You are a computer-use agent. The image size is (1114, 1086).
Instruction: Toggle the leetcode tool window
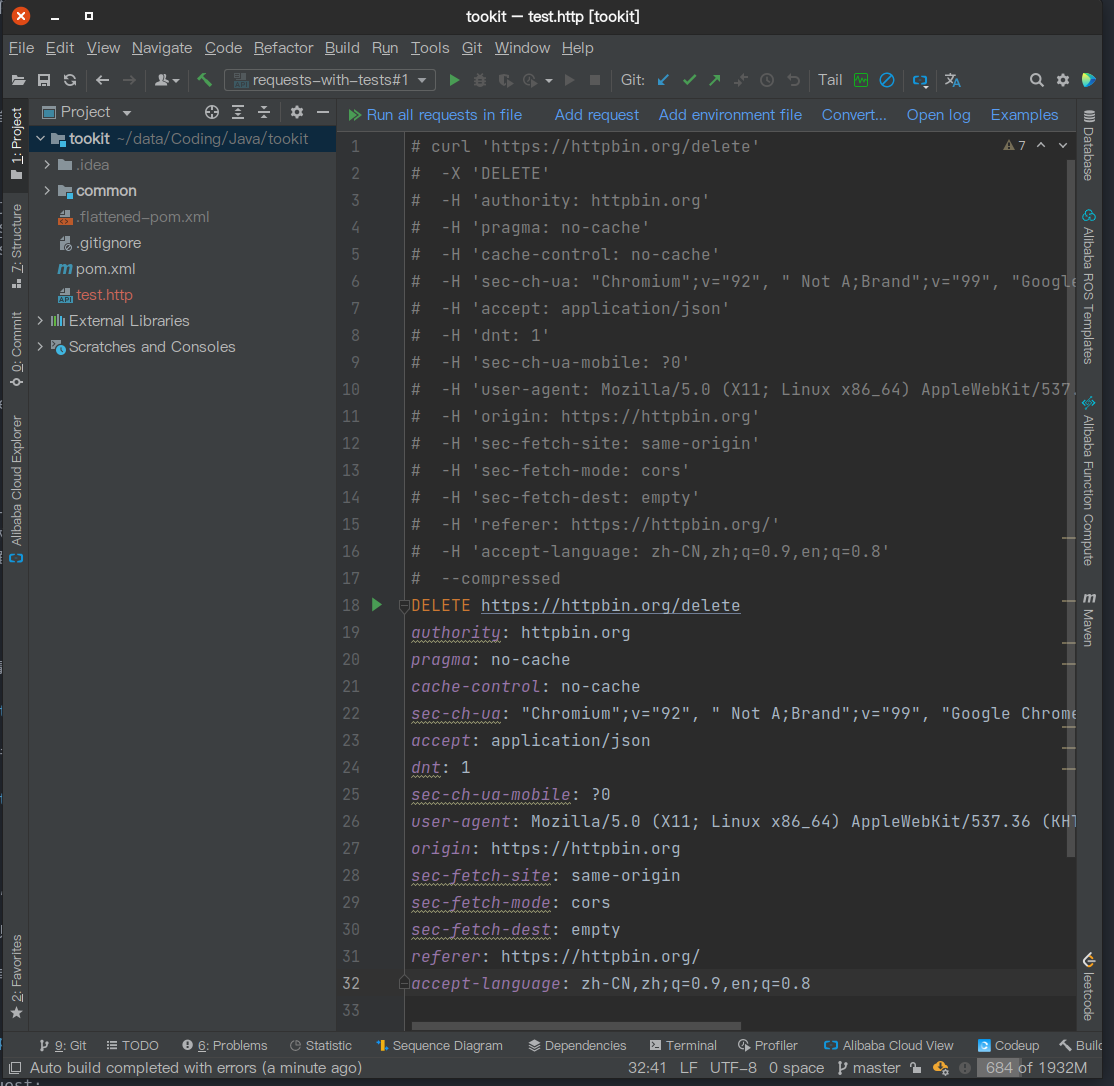[1088, 987]
